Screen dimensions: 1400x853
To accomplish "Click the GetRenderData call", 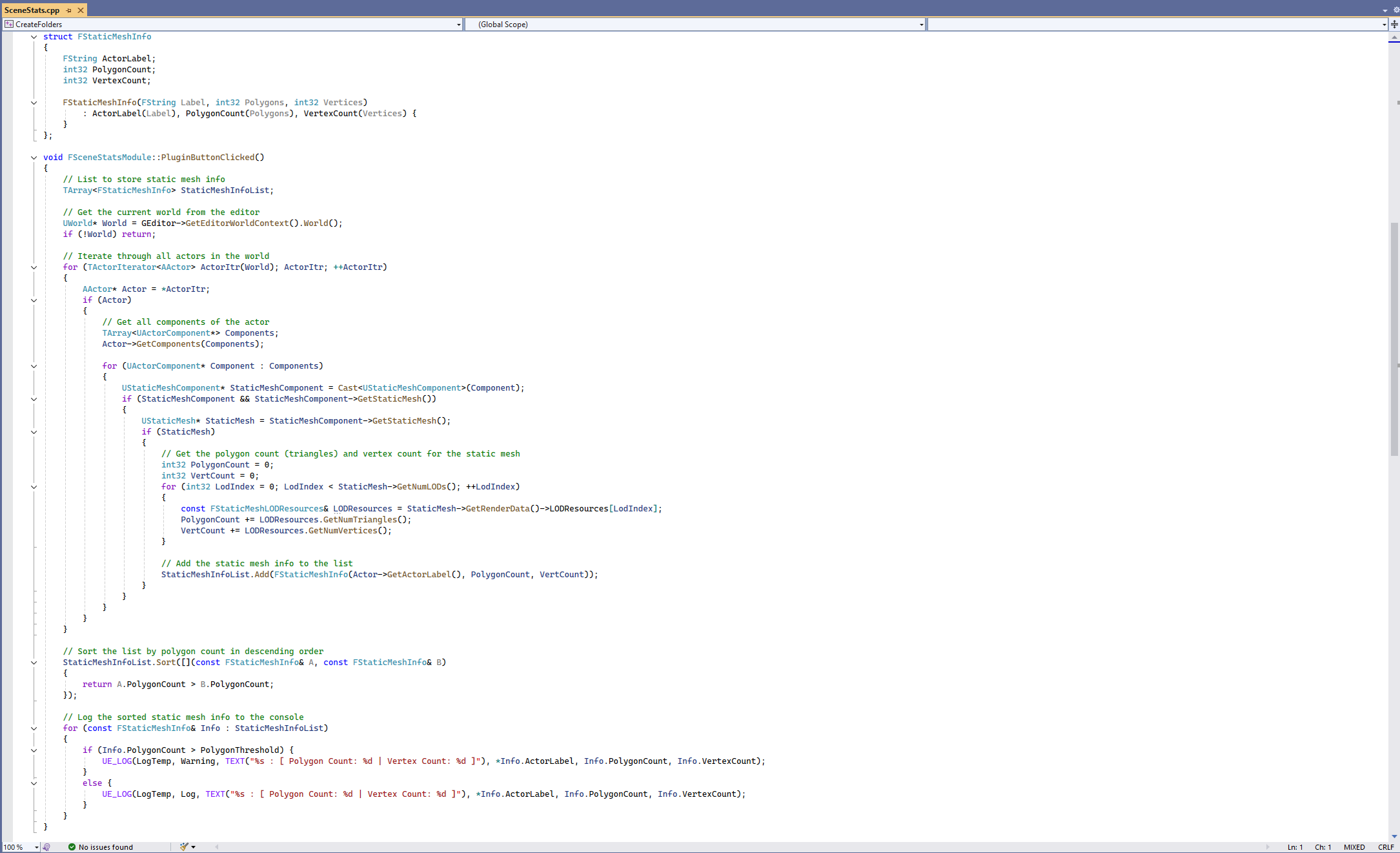I will click(498, 509).
